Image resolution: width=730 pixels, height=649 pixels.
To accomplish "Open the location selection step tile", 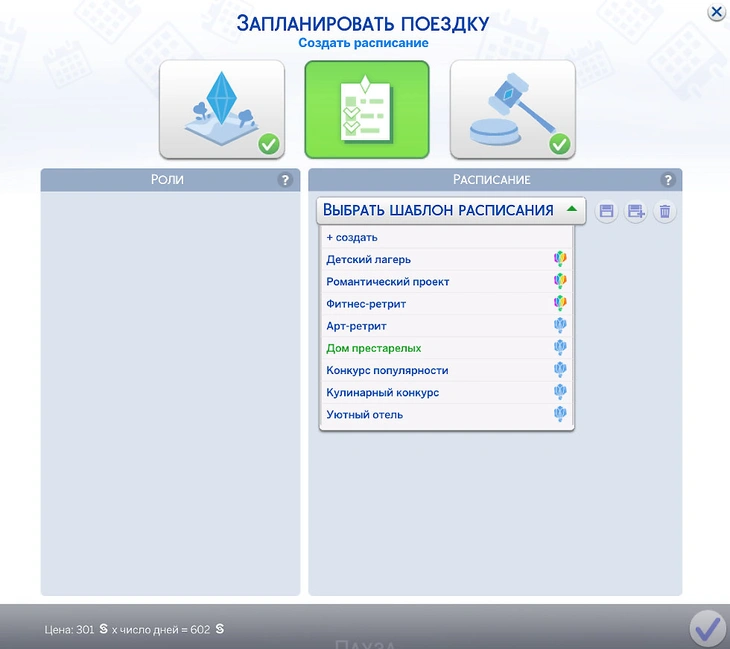I will pos(221,109).
